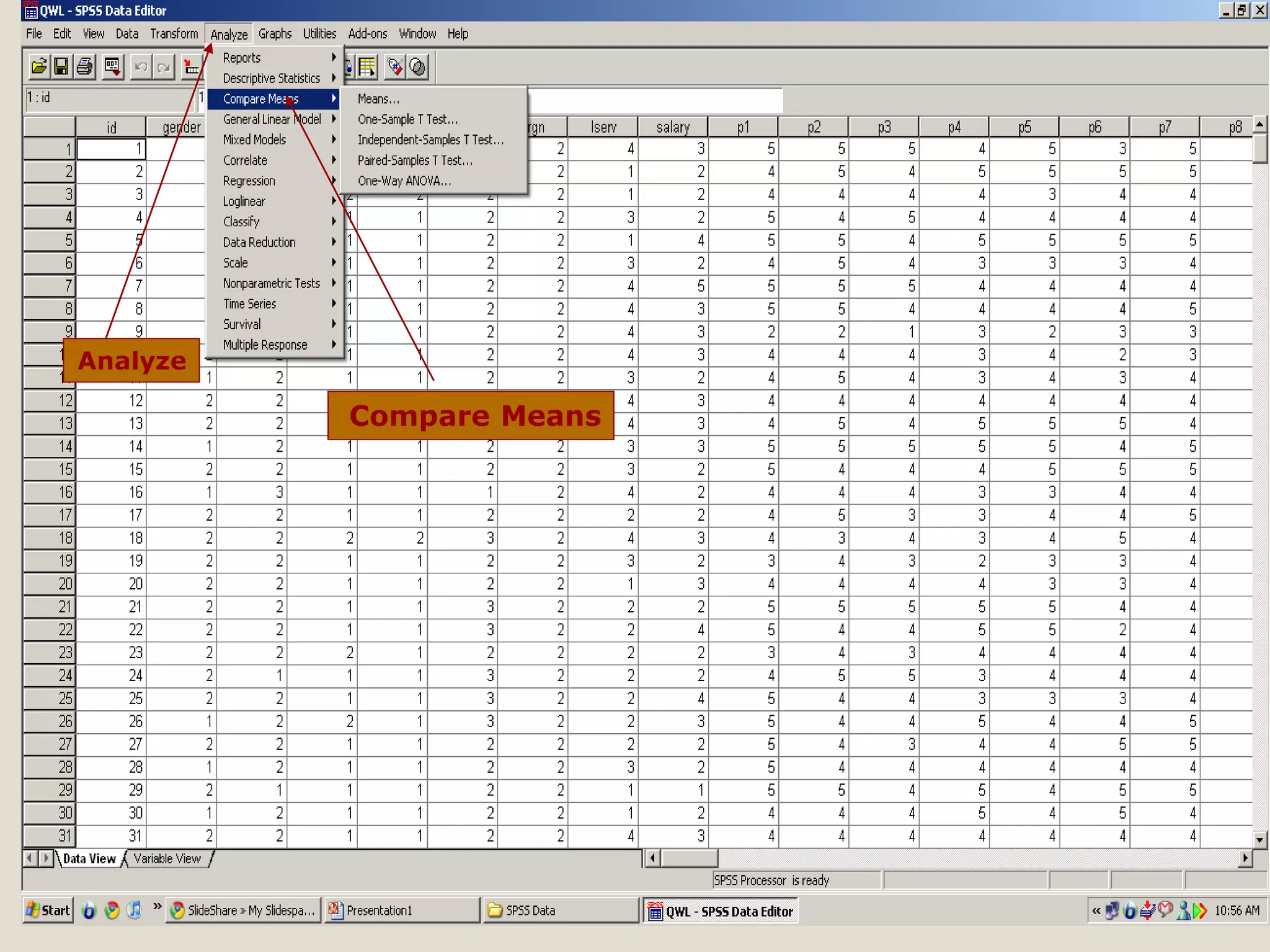Click the Go to Chart icon
The image size is (1270, 952).
[192, 66]
